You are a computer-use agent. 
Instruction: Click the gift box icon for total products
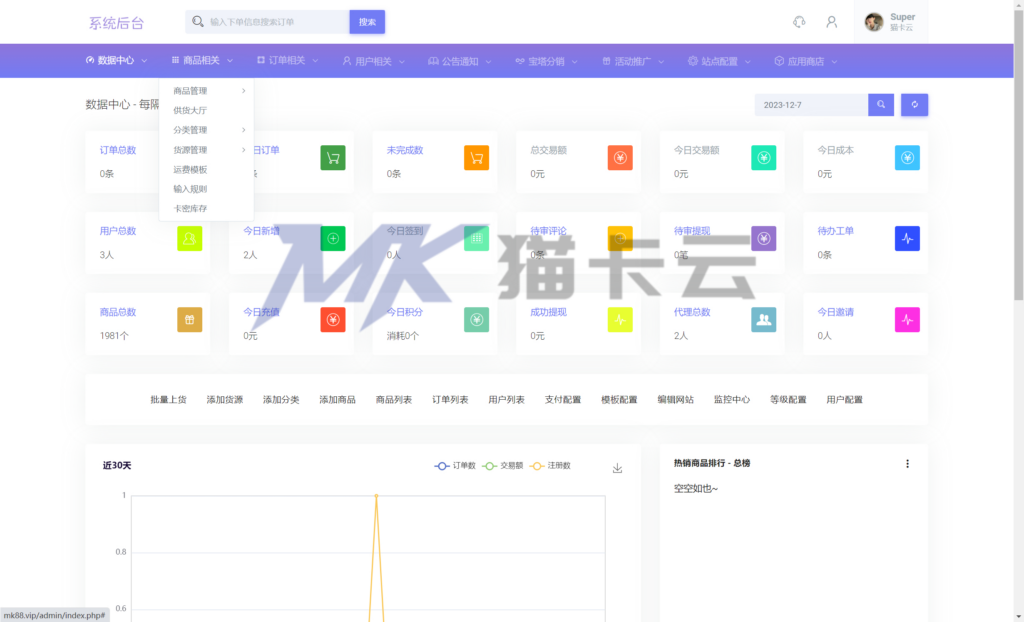coord(189,319)
